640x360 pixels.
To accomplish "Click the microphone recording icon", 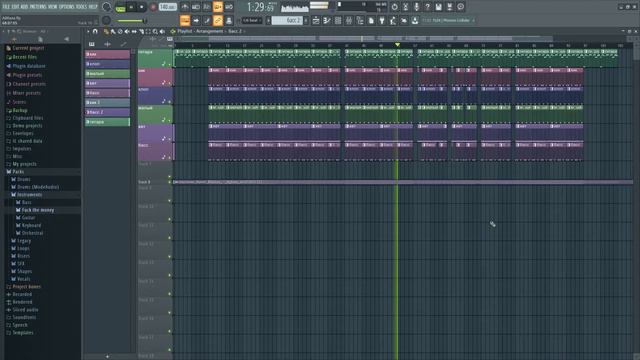I will click(416, 7).
